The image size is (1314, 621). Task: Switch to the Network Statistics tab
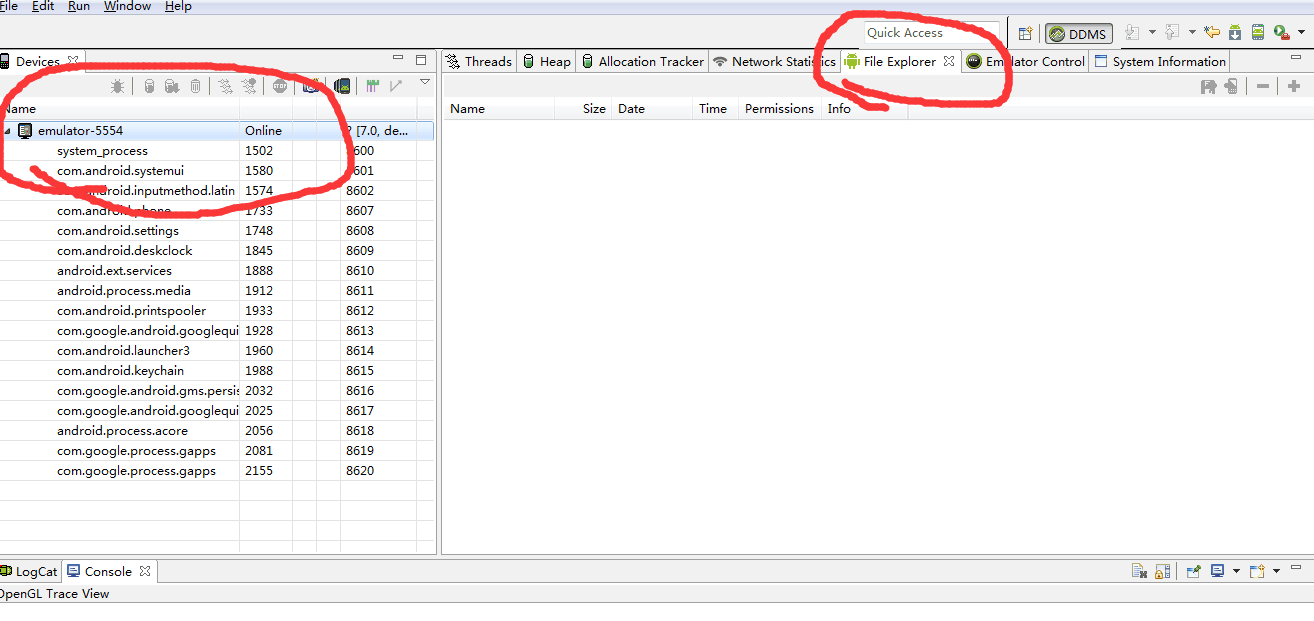pyautogui.click(x=774, y=61)
